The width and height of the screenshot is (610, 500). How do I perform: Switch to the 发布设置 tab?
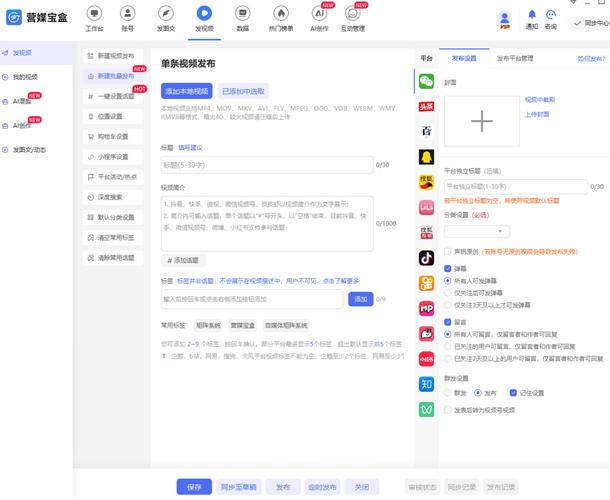464,58
